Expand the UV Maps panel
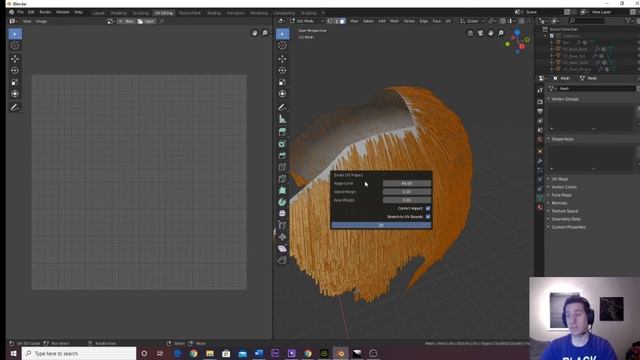Image resolution: width=640 pixels, height=360 pixels. [x=560, y=179]
